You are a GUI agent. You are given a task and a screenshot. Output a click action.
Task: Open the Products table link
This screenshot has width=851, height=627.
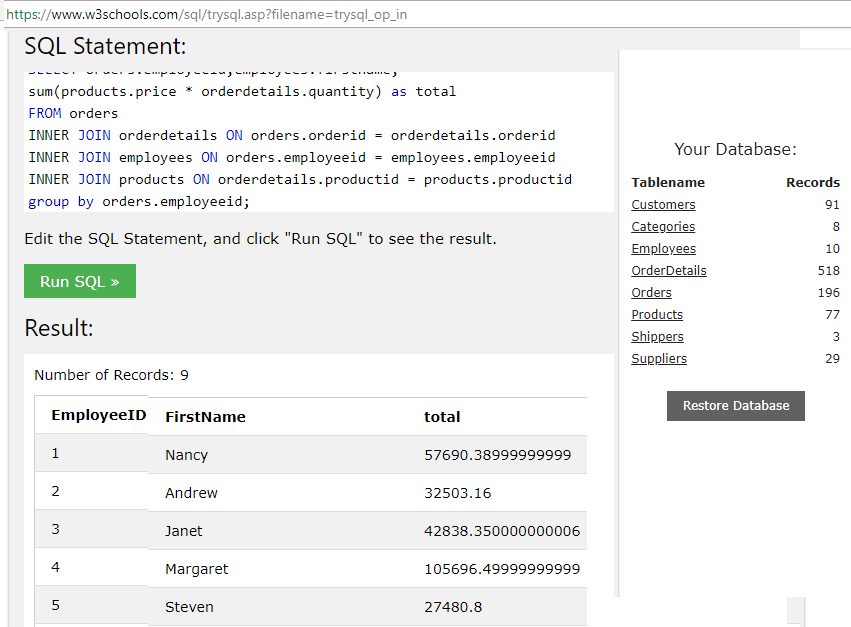coord(657,315)
